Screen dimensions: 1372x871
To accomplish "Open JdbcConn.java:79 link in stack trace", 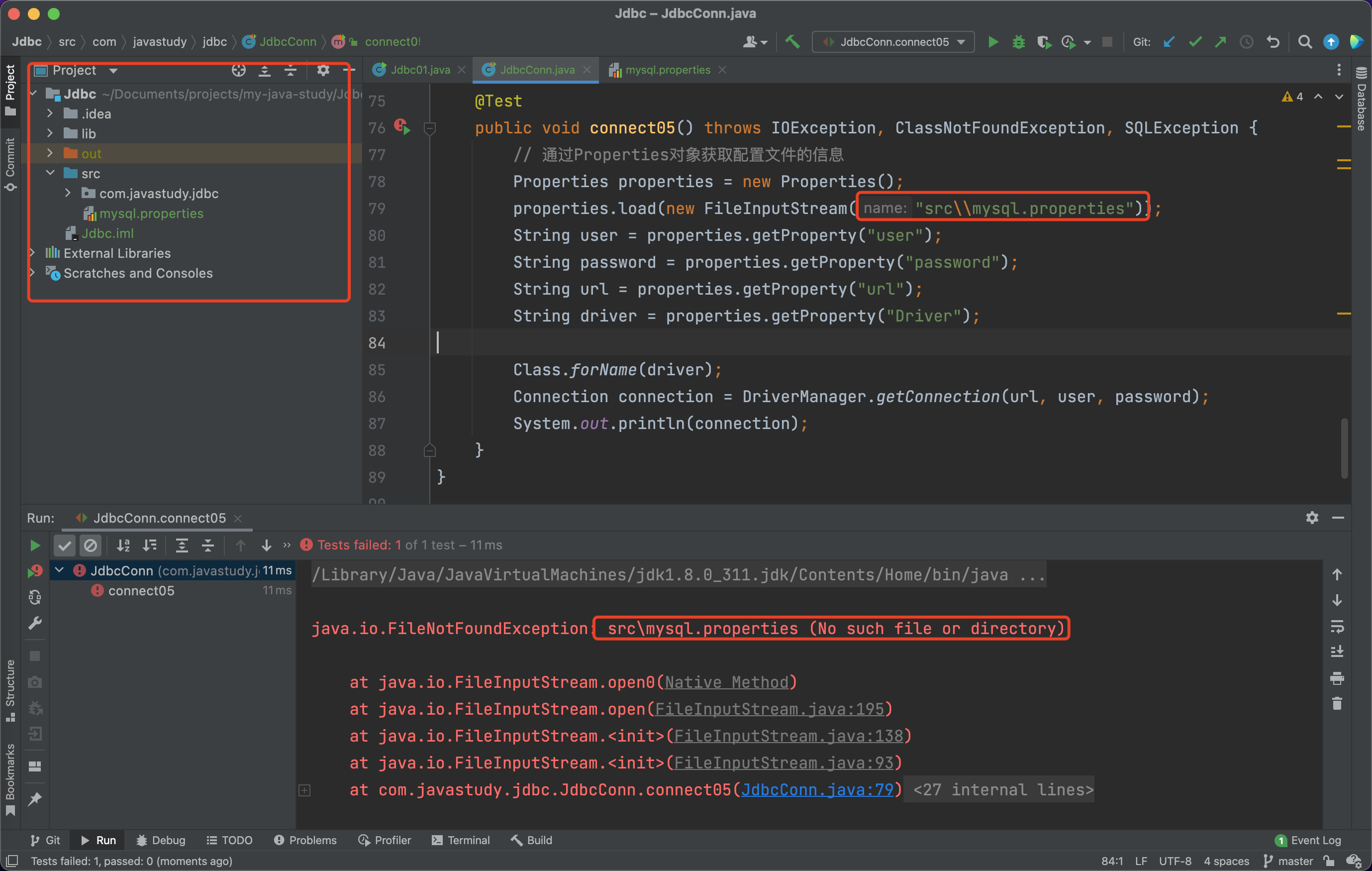I will (817, 790).
